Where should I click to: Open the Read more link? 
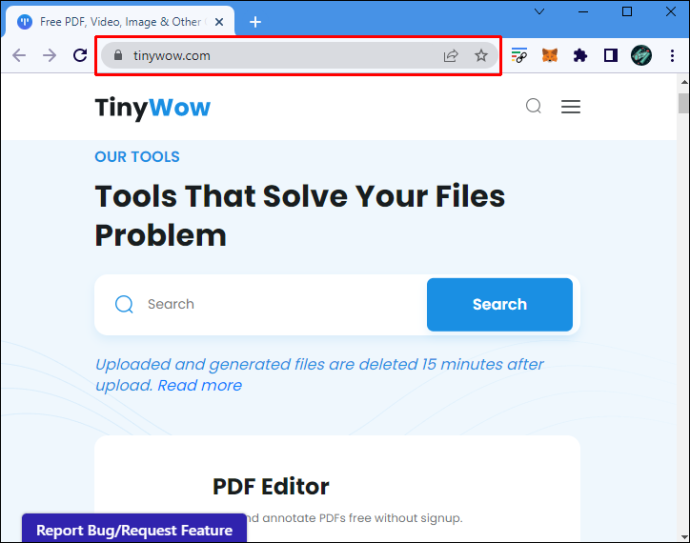(200, 385)
